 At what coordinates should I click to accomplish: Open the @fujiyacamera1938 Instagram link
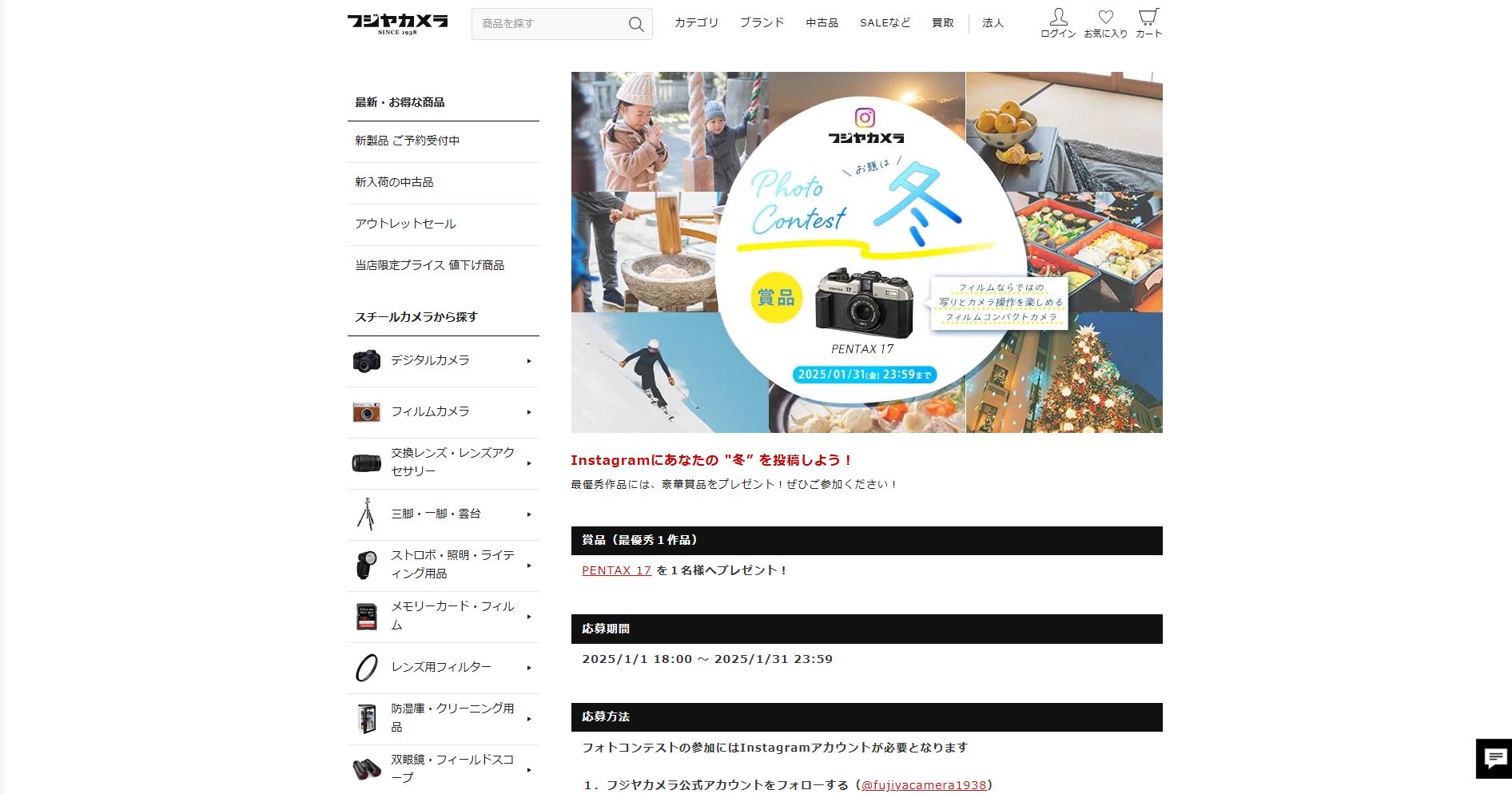click(x=923, y=785)
